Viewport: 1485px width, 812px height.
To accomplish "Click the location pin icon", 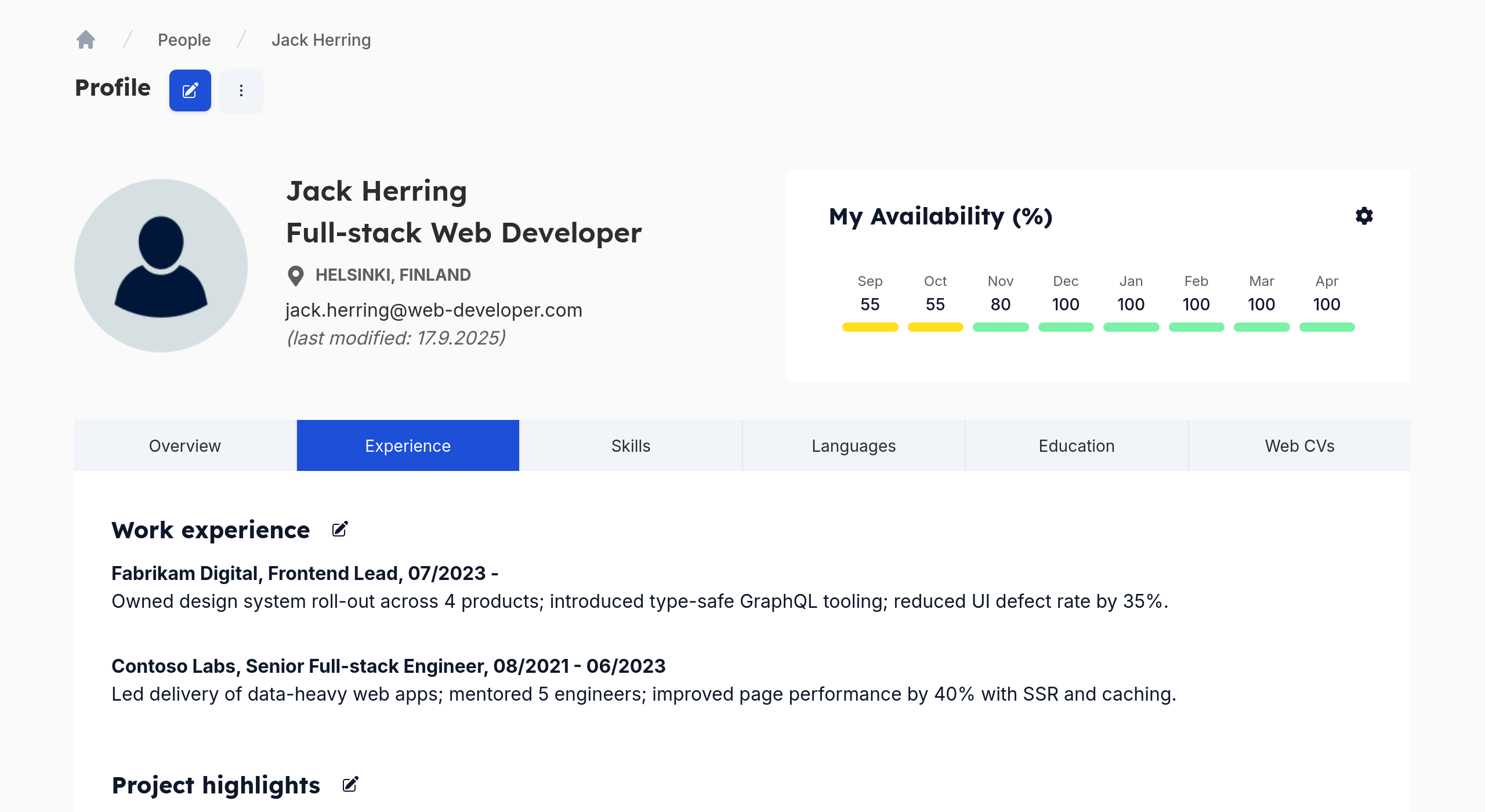I will [x=296, y=275].
